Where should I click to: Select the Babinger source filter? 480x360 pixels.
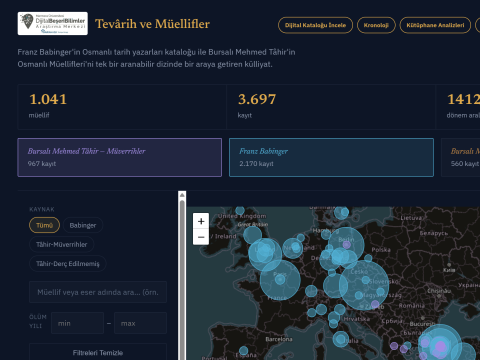pos(83,225)
